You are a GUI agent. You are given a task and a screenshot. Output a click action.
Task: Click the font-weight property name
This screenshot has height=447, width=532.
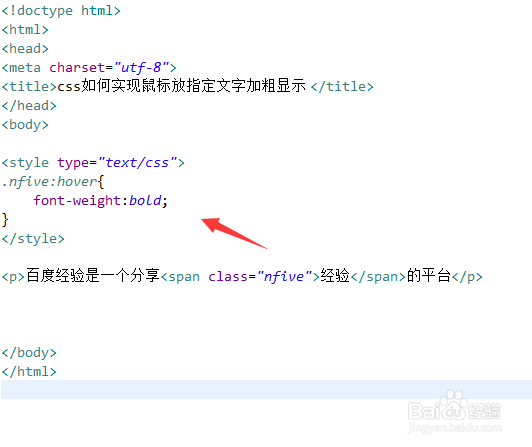coord(77,201)
